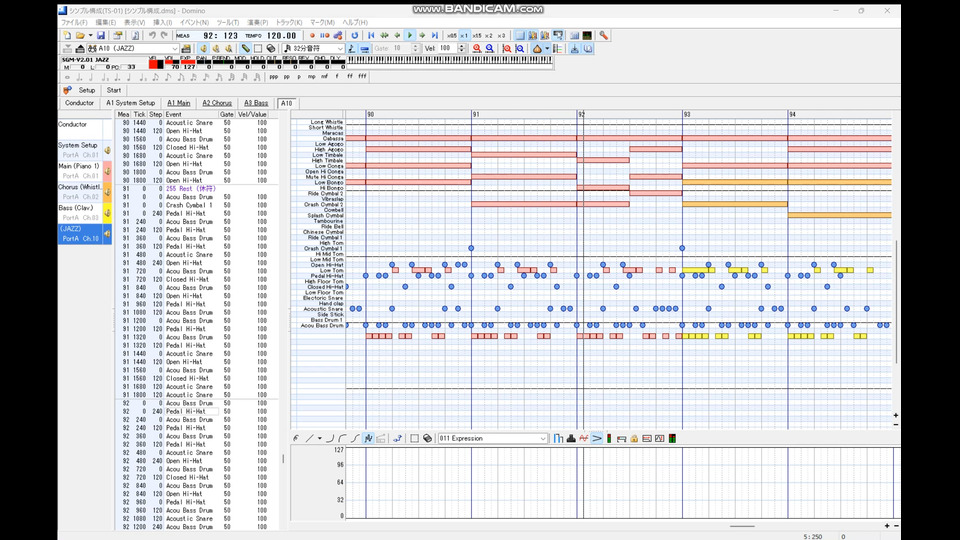Select the S-curve tool in the controller toolbar
This screenshot has height=540, width=960.
[x=355, y=438]
